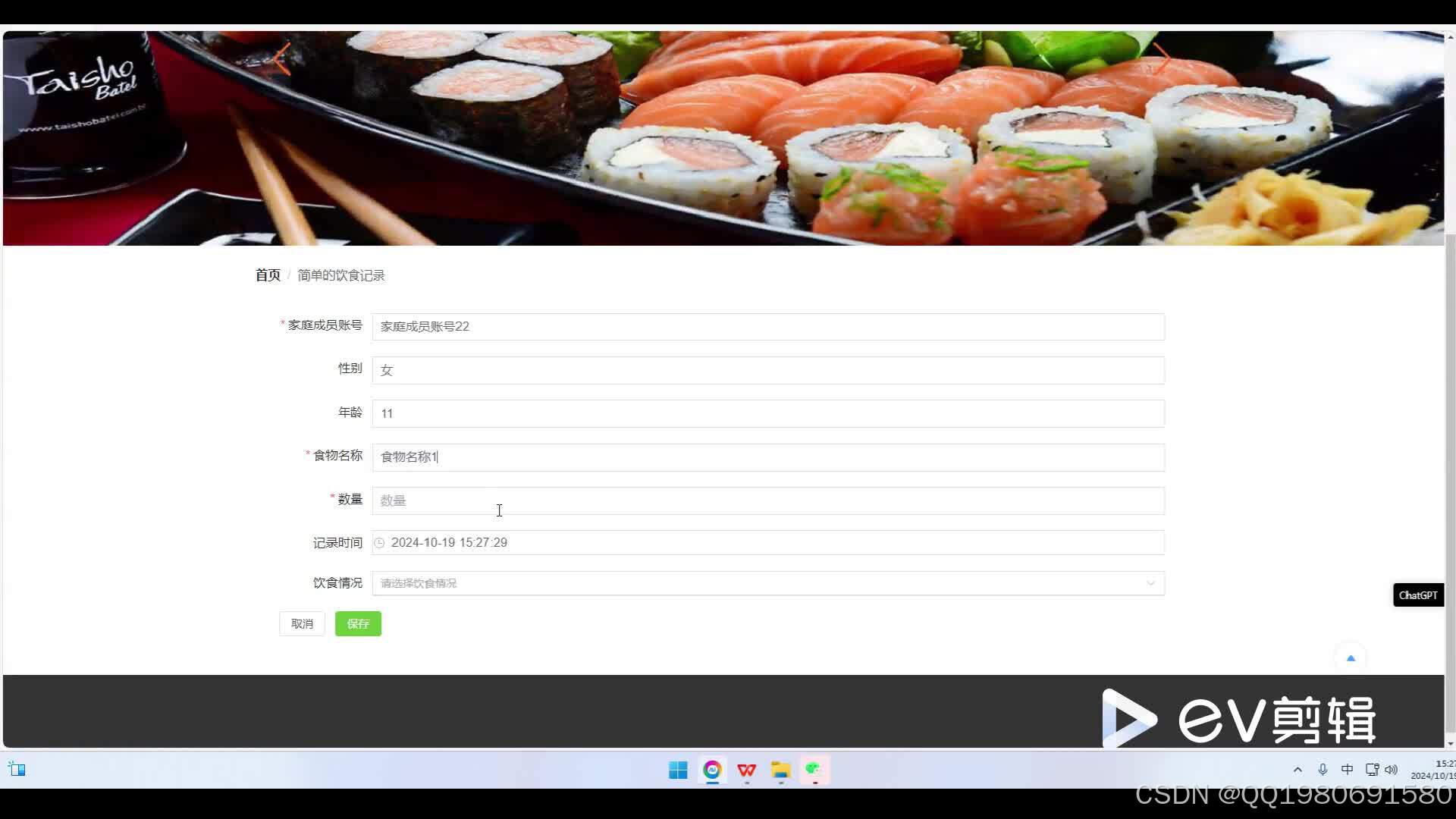Click the 取消 button
Screen dimensions: 1456x819
coord(302,624)
